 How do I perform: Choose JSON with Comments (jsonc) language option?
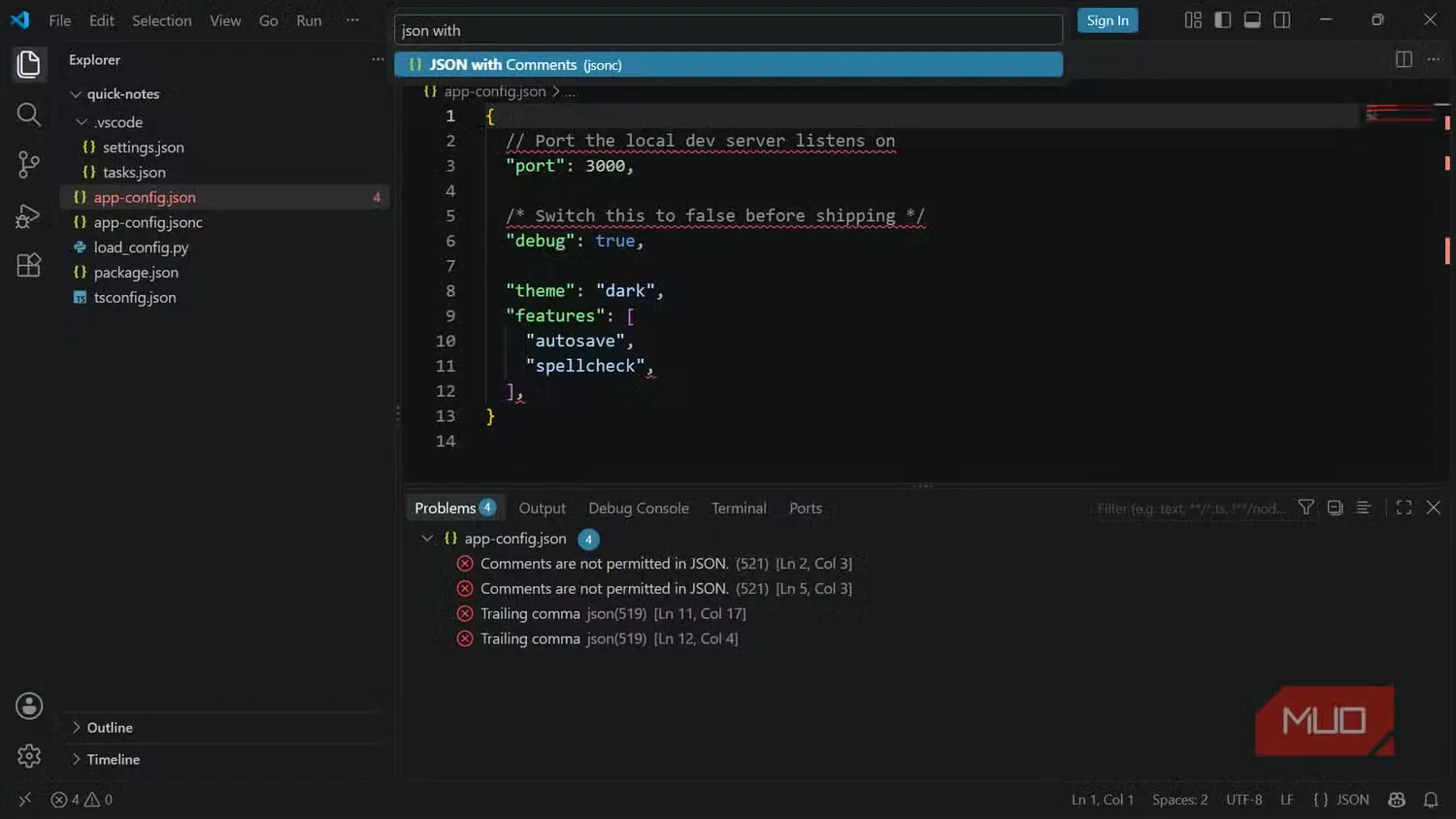pos(728,65)
